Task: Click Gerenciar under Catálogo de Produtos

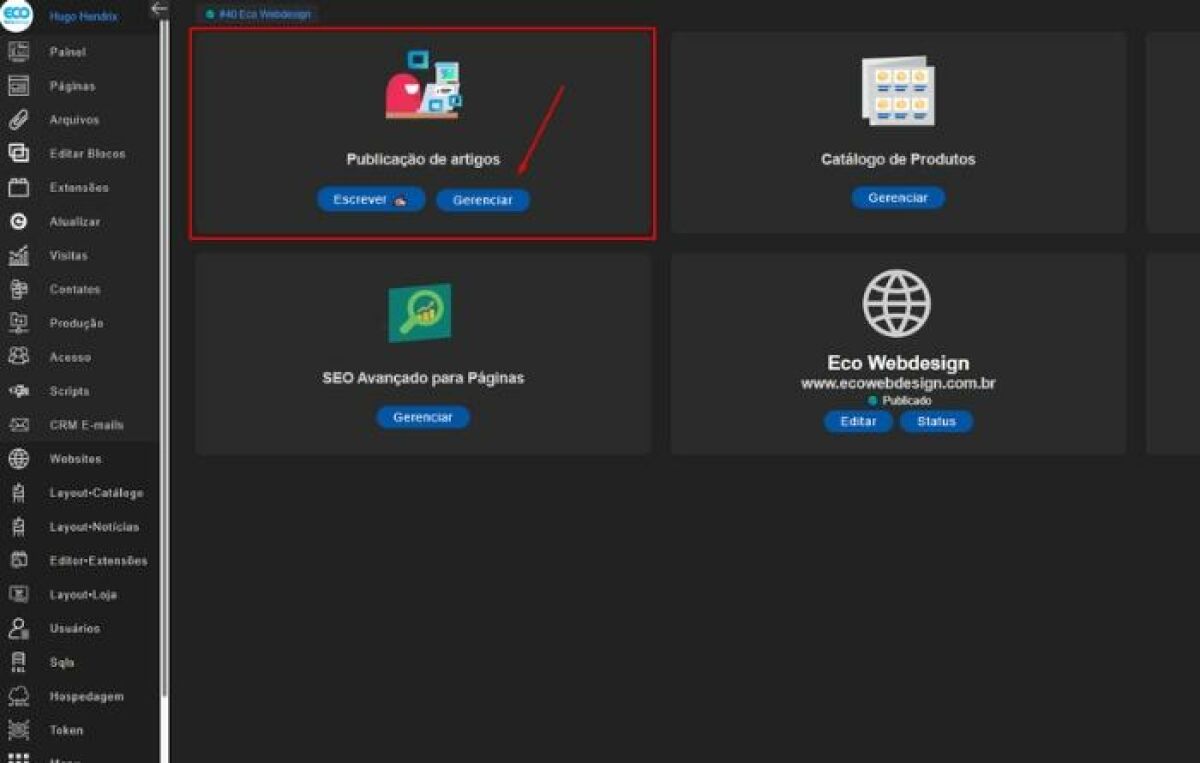Action: (x=897, y=198)
